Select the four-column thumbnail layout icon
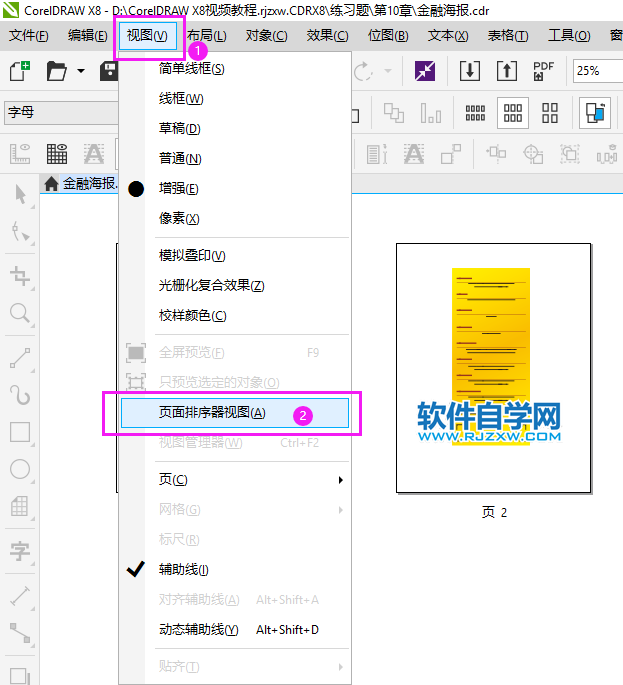This screenshot has height=685, width=623. [x=475, y=113]
